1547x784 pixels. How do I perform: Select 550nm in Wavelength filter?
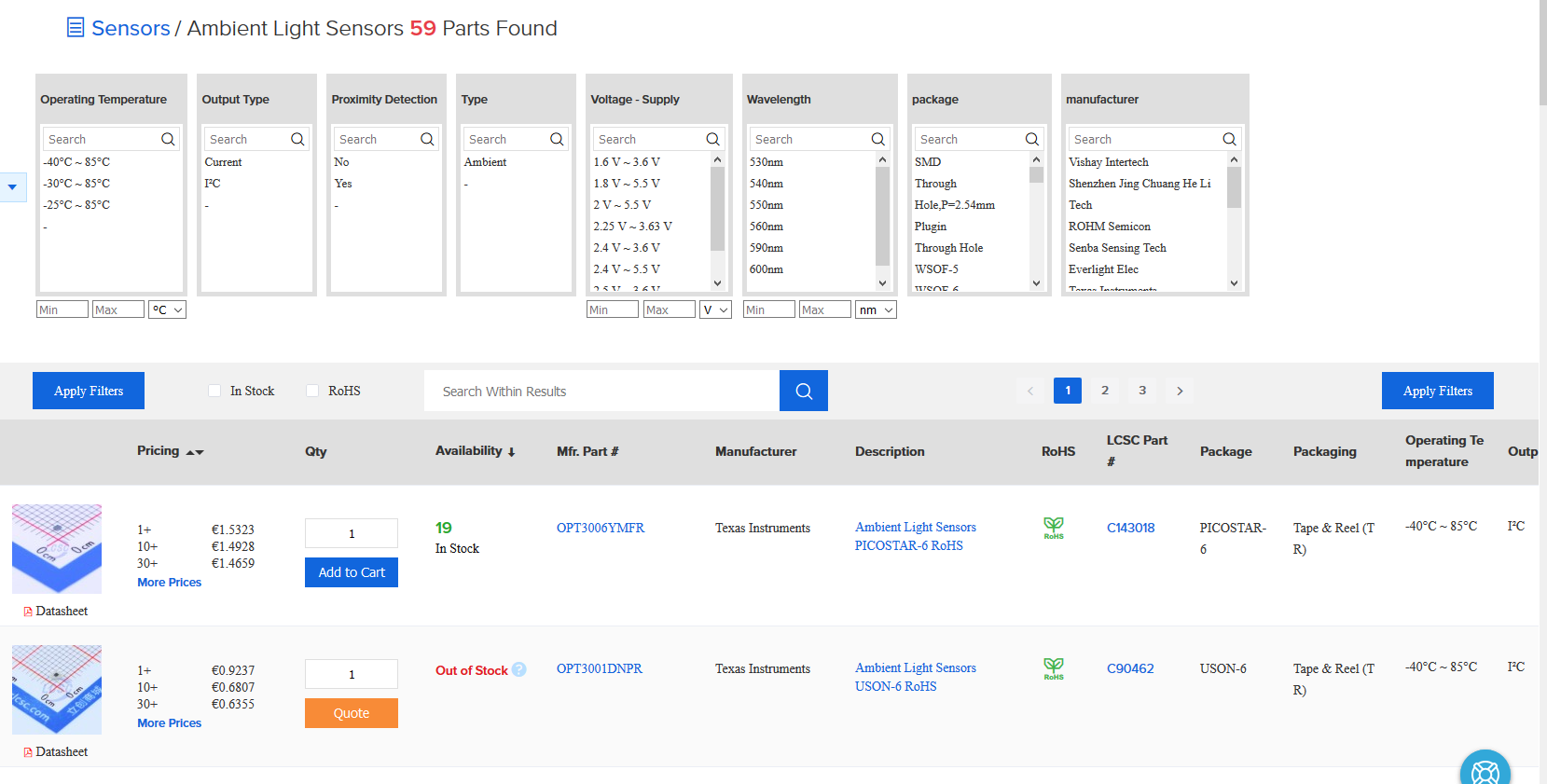pyautogui.click(x=767, y=205)
